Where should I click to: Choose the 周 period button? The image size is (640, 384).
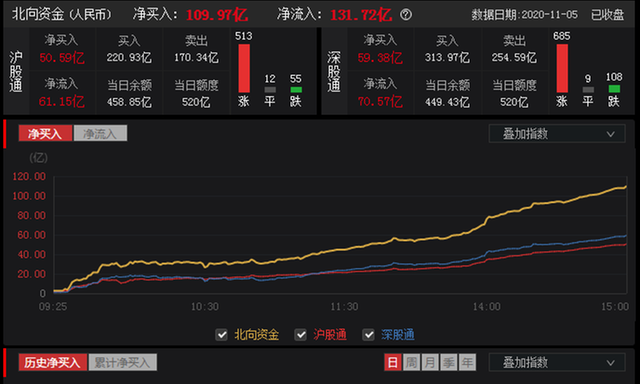pos(411,362)
